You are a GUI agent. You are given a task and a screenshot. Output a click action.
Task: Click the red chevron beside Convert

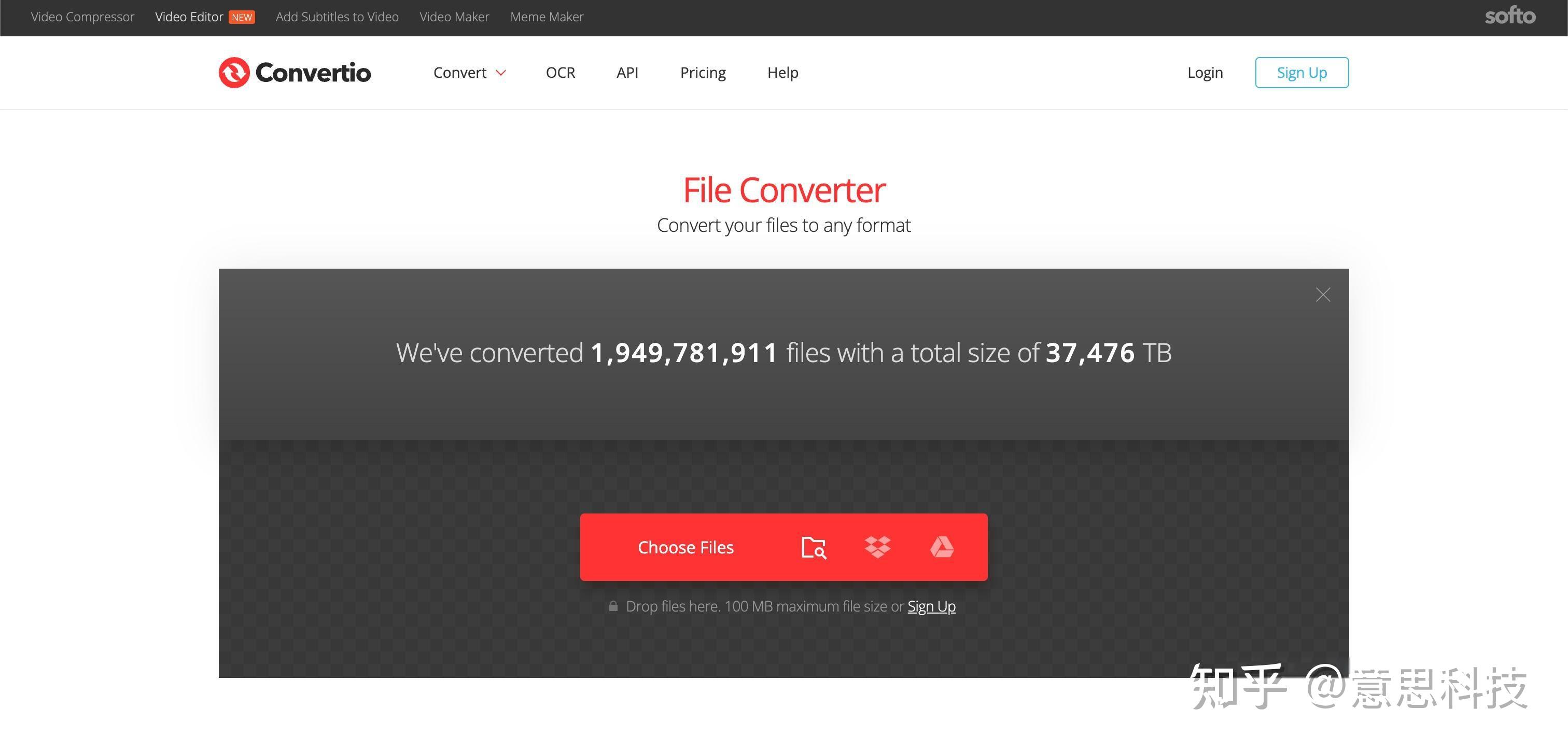pyautogui.click(x=501, y=73)
